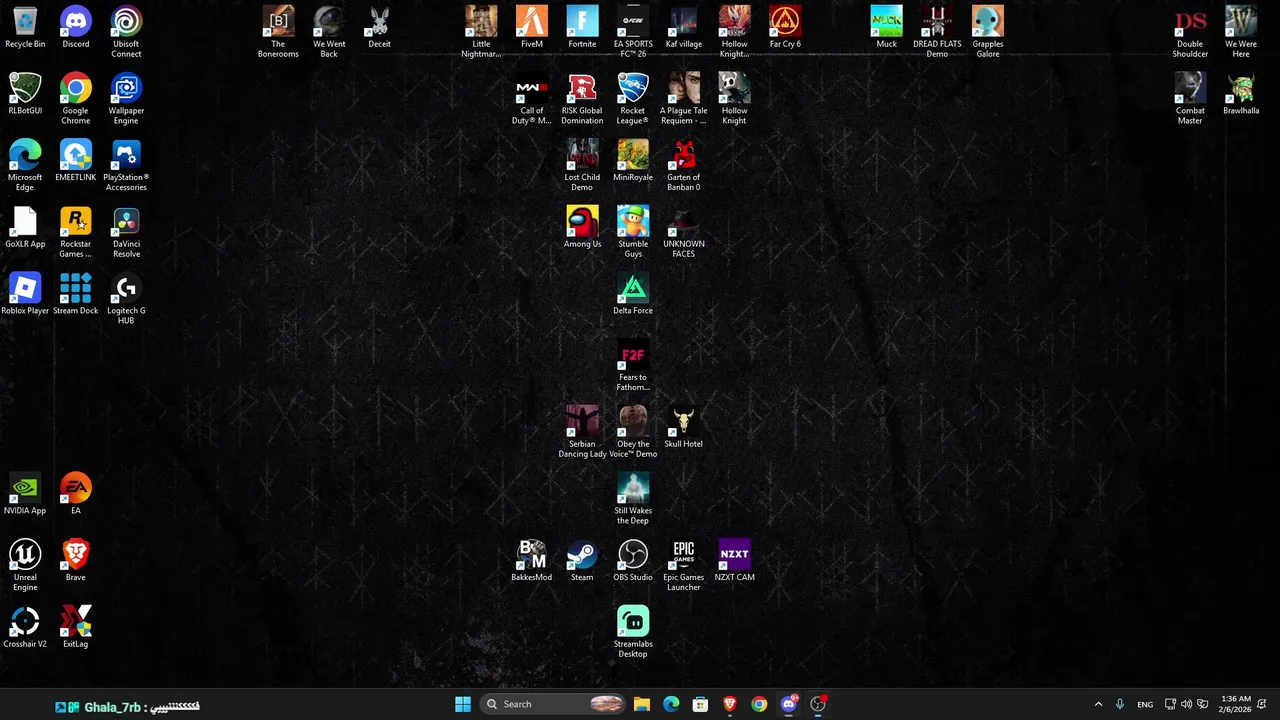
Task: Select the RISK Global Domination icon
Action: pos(582,98)
